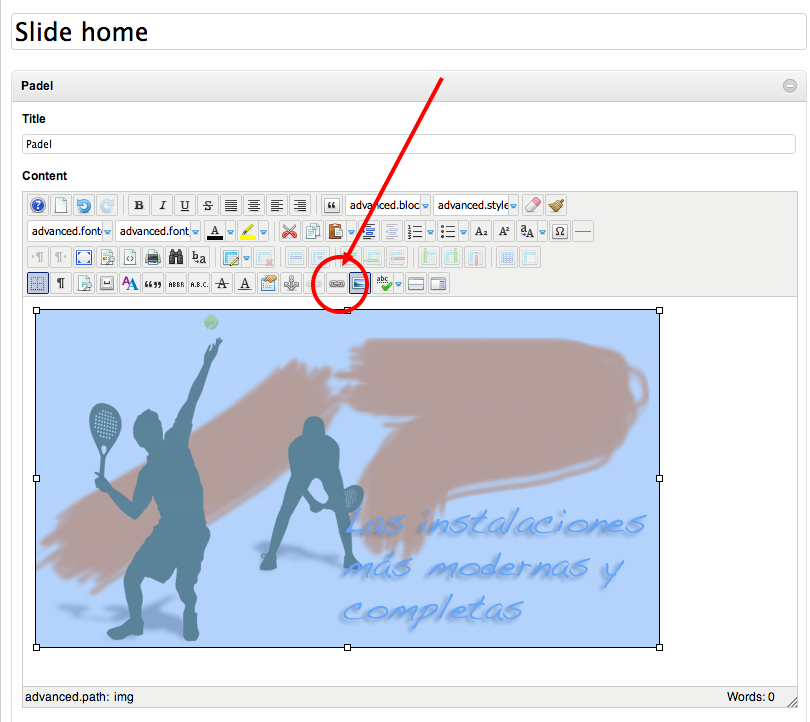Click the cleanup messy code broom icon
This screenshot has height=722, width=810.
[556, 206]
